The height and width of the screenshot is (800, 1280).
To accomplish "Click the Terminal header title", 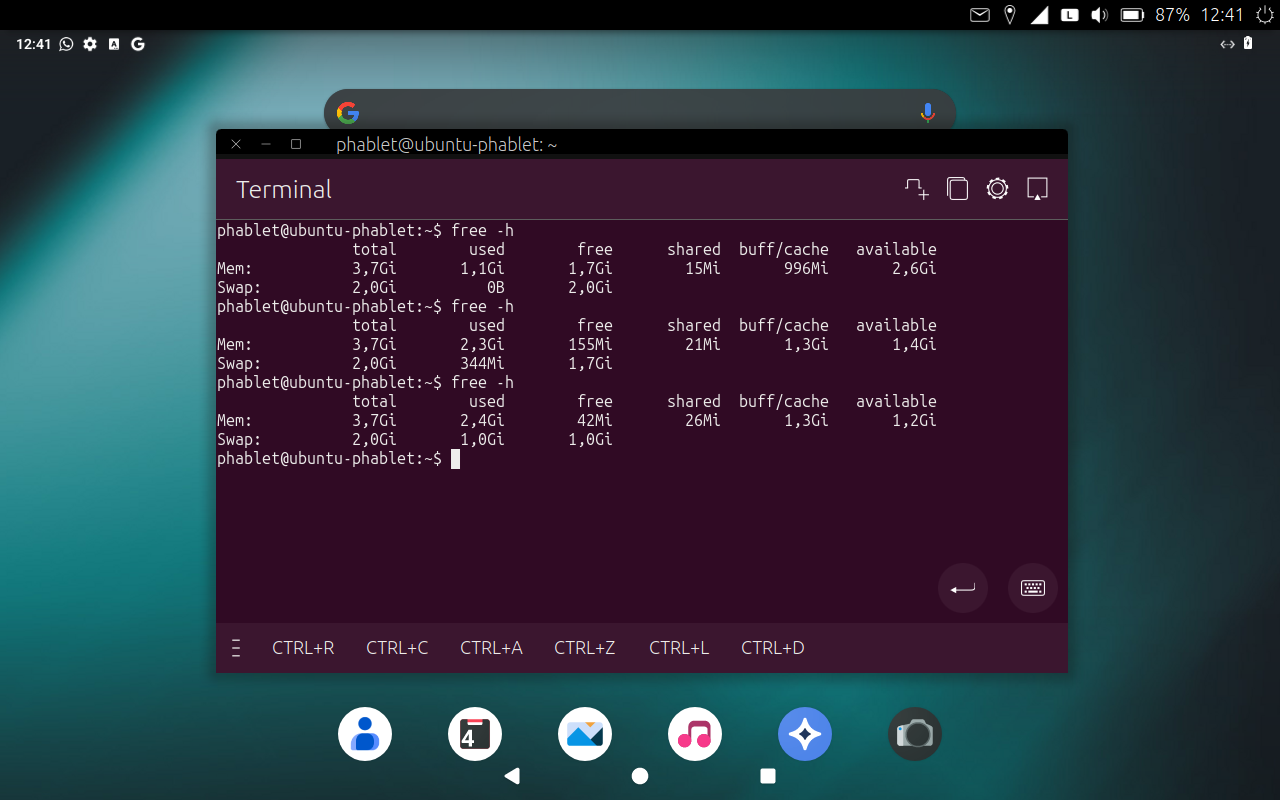I will [284, 189].
